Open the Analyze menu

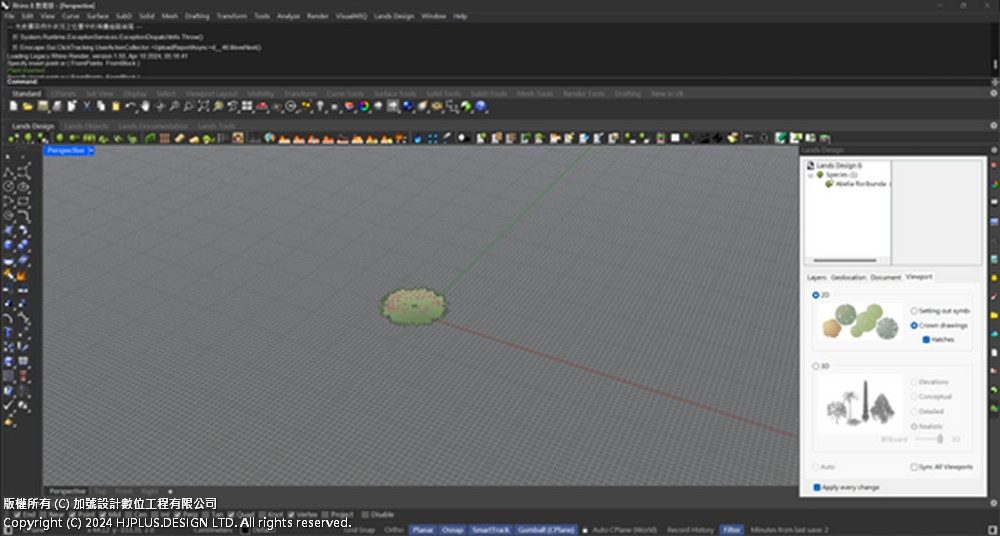pos(288,16)
